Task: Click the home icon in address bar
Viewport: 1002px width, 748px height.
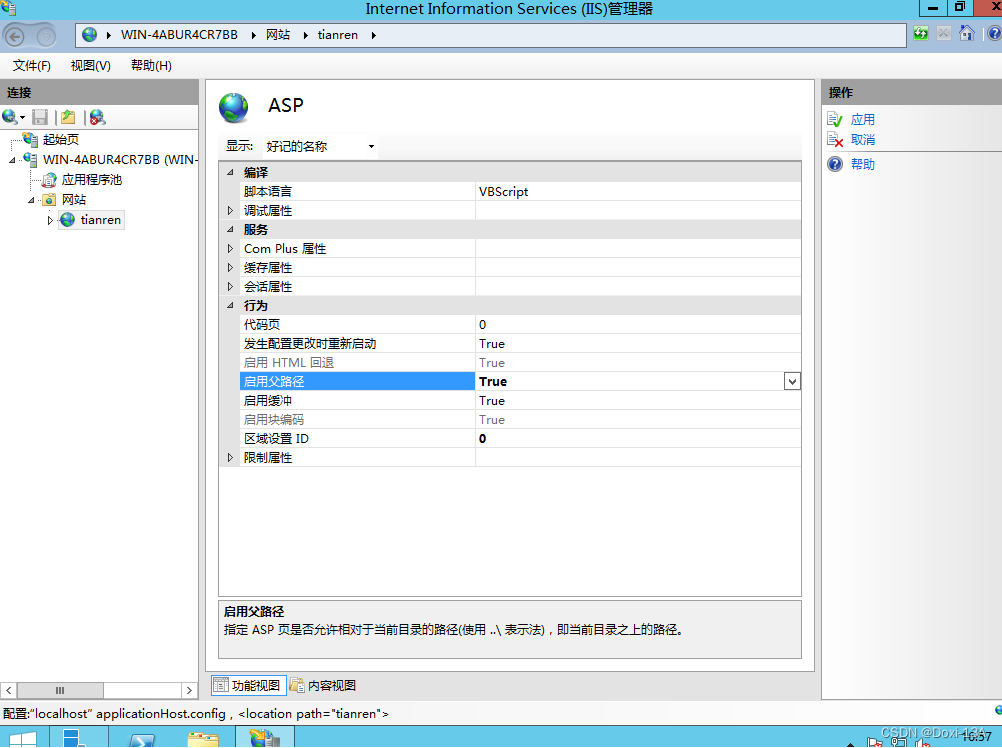Action: pos(967,33)
